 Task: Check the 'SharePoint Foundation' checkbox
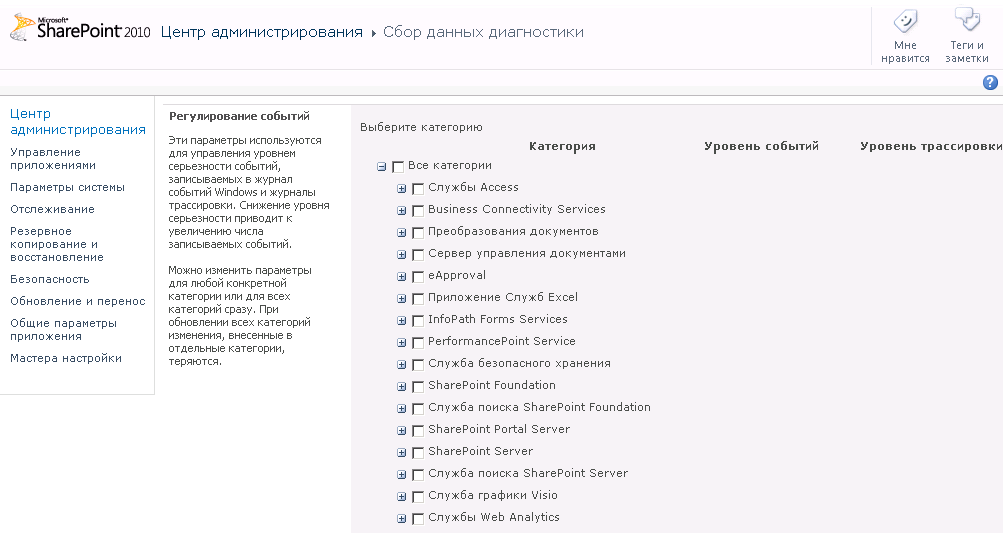418,386
